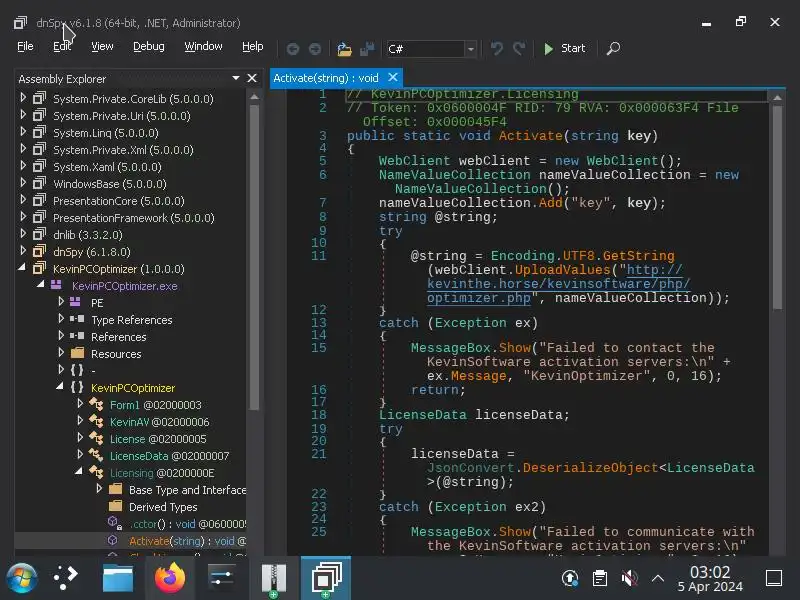The image size is (800, 600).
Task: Open the Windows Start menu orb
Action: [x=21, y=578]
